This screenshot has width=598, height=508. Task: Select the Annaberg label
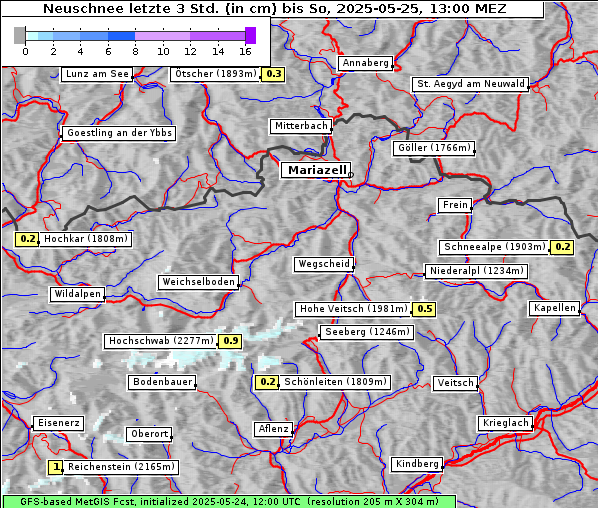click(x=365, y=63)
